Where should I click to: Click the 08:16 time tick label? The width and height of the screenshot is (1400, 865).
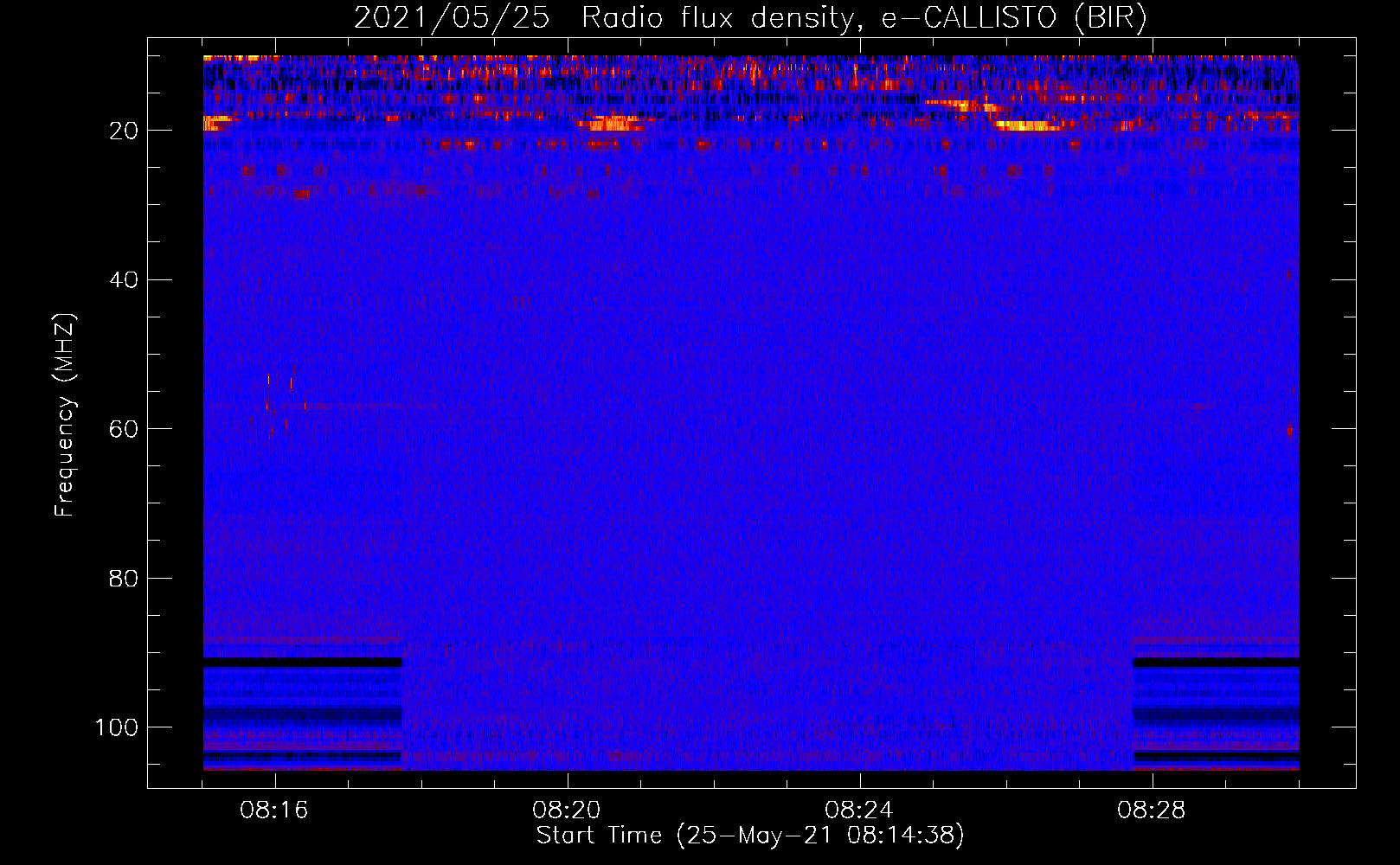[x=274, y=811]
